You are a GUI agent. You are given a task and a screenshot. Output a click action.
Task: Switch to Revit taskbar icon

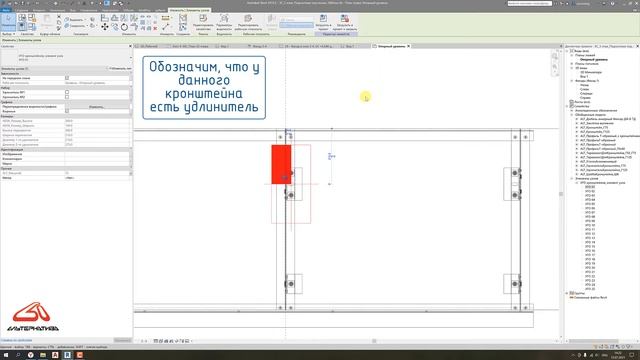(67, 355)
